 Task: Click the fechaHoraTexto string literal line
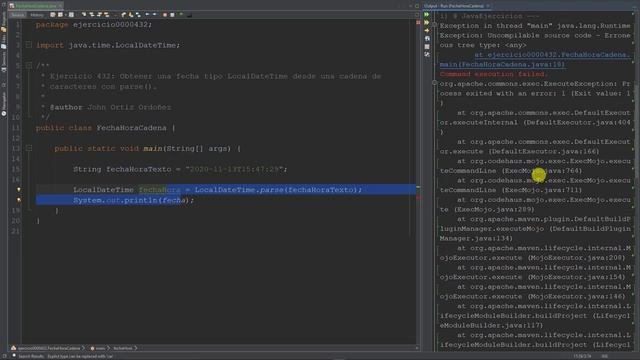point(180,169)
